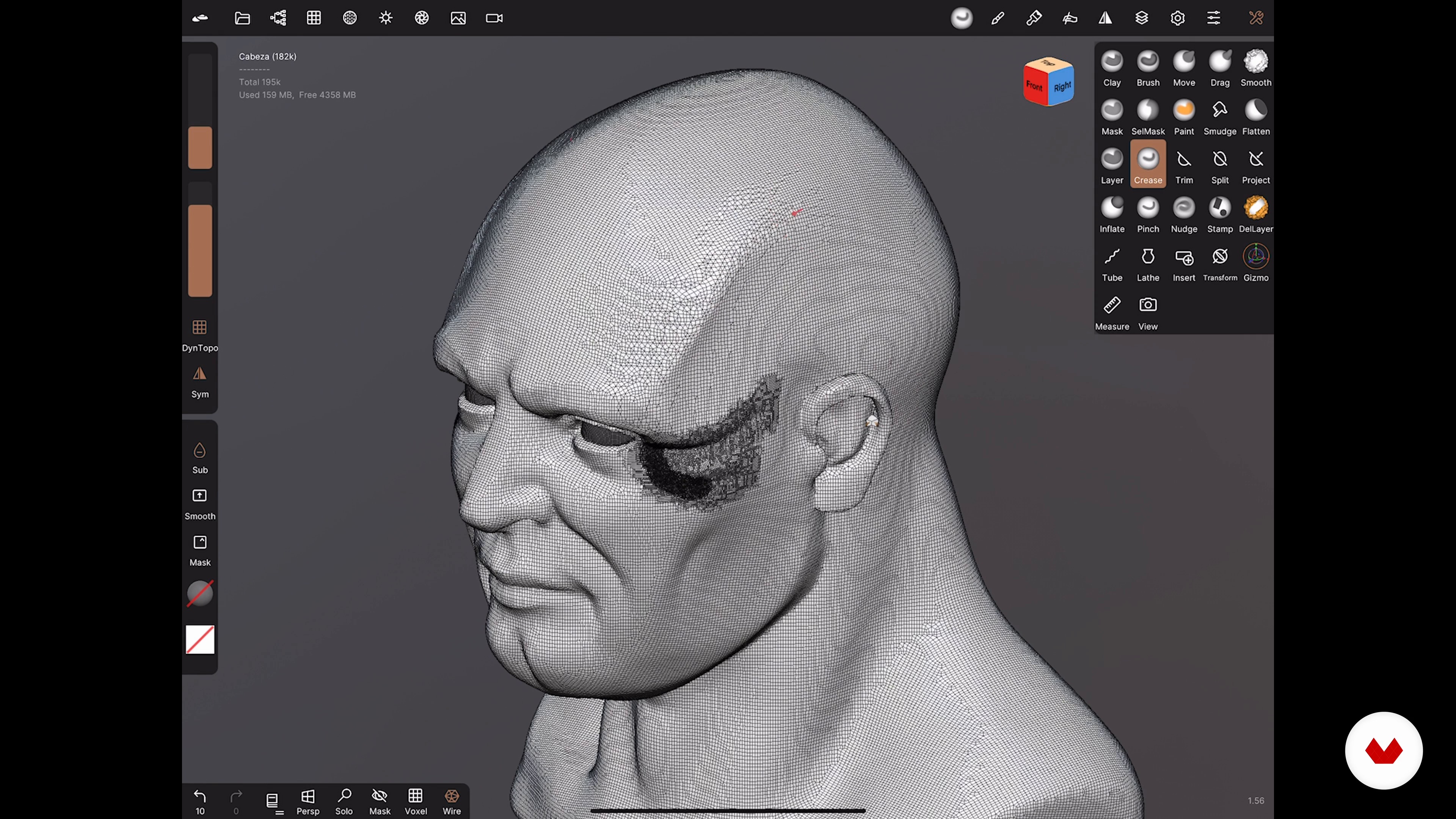Image resolution: width=1456 pixels, height=819 pixels.
Task: Select the Move tool
Action: click(x=1184, y=68)
